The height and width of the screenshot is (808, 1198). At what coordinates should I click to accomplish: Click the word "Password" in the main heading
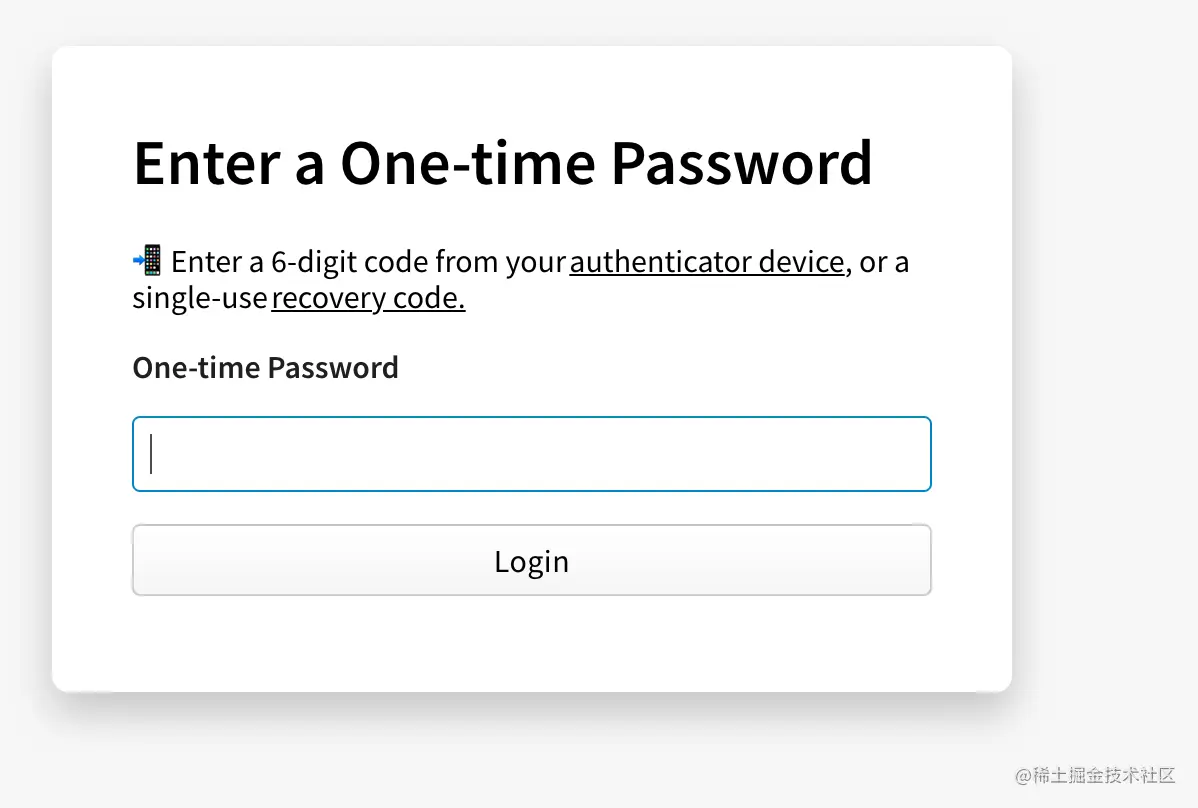point(741,163)
